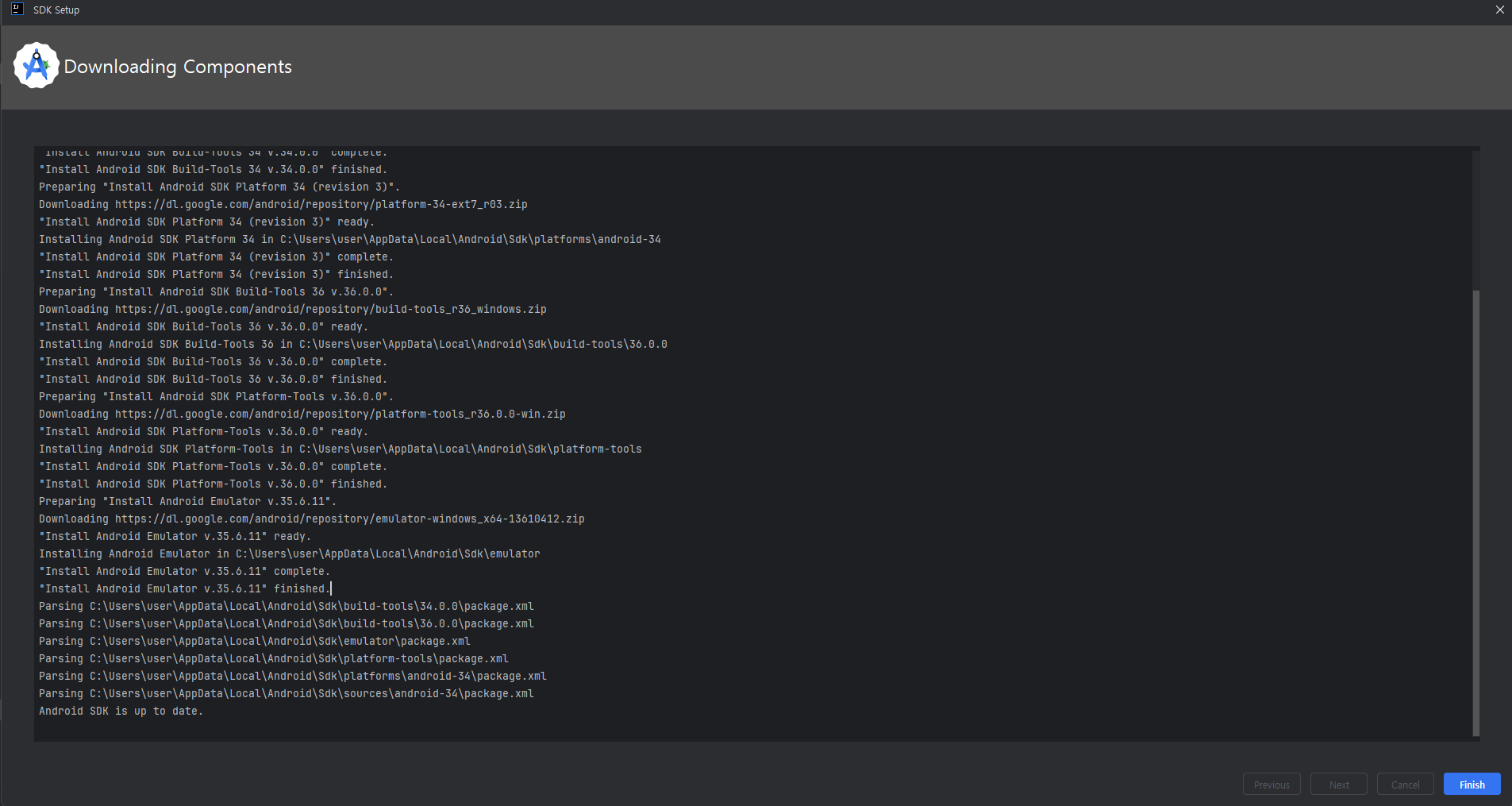Click the Finish button

pyautogui.click(x=1472, y=785)
